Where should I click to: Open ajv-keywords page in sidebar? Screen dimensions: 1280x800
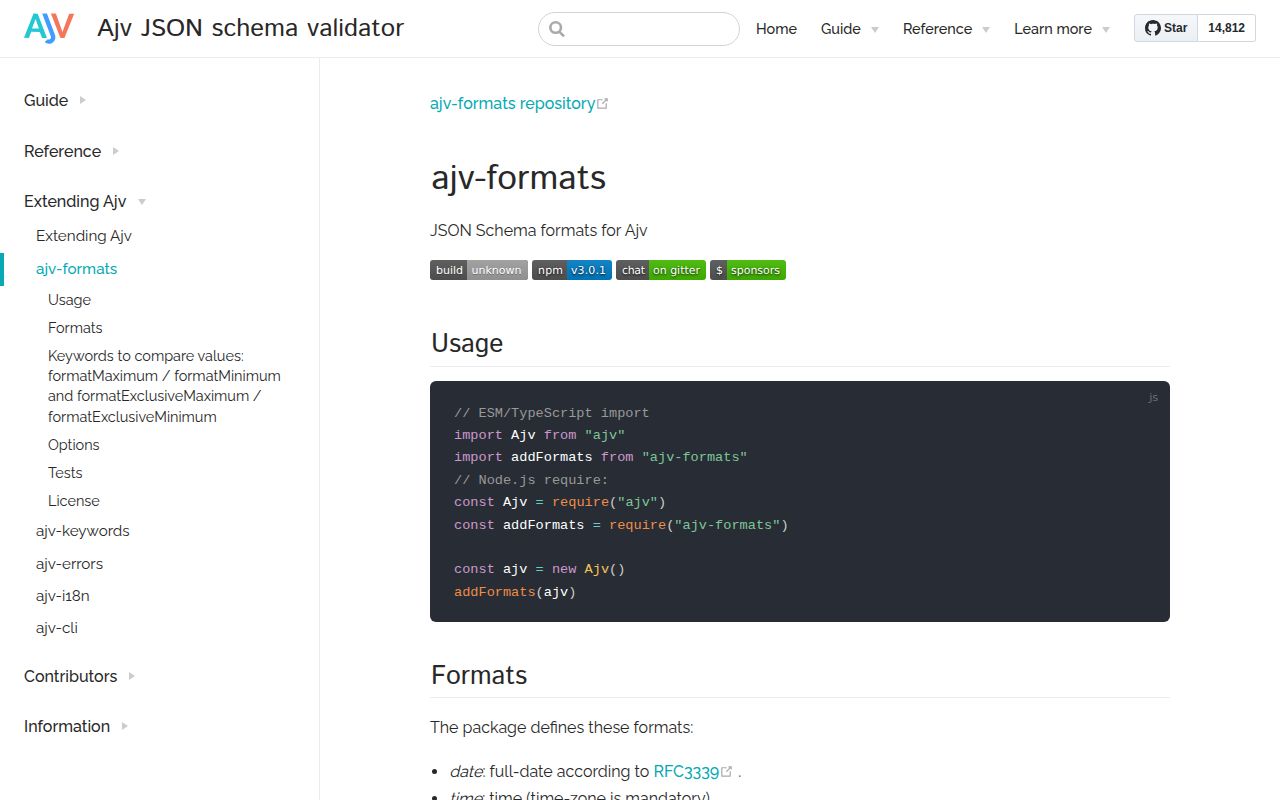tap(83, 531)
